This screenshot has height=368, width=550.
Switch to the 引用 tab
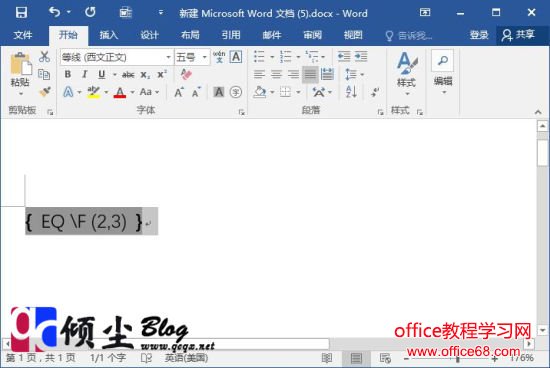pyautogui.click(x=231, y=35)
